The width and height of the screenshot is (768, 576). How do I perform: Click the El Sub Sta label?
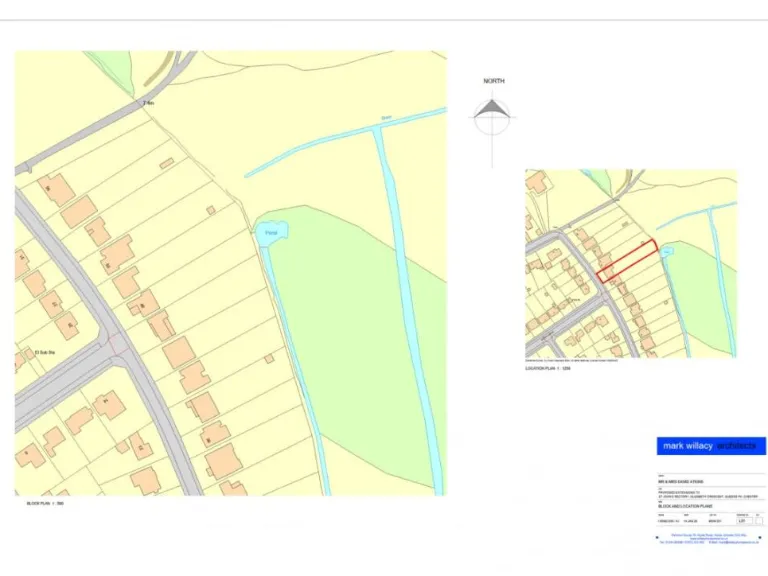(44, 352)
